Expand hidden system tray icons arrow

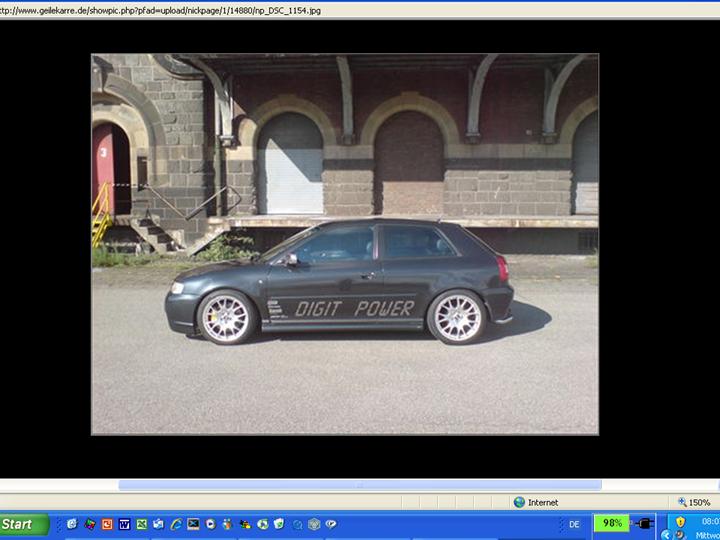pos(666,535)
